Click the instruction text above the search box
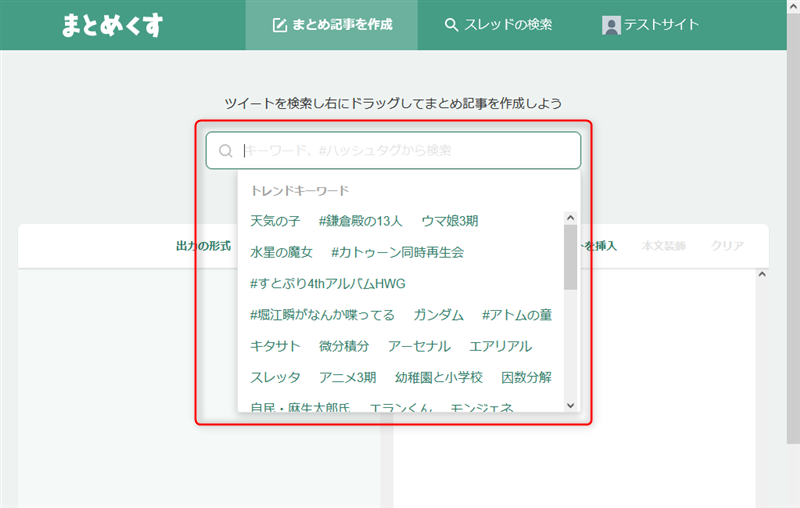This screenshot has height=508, width=800. 393,104
